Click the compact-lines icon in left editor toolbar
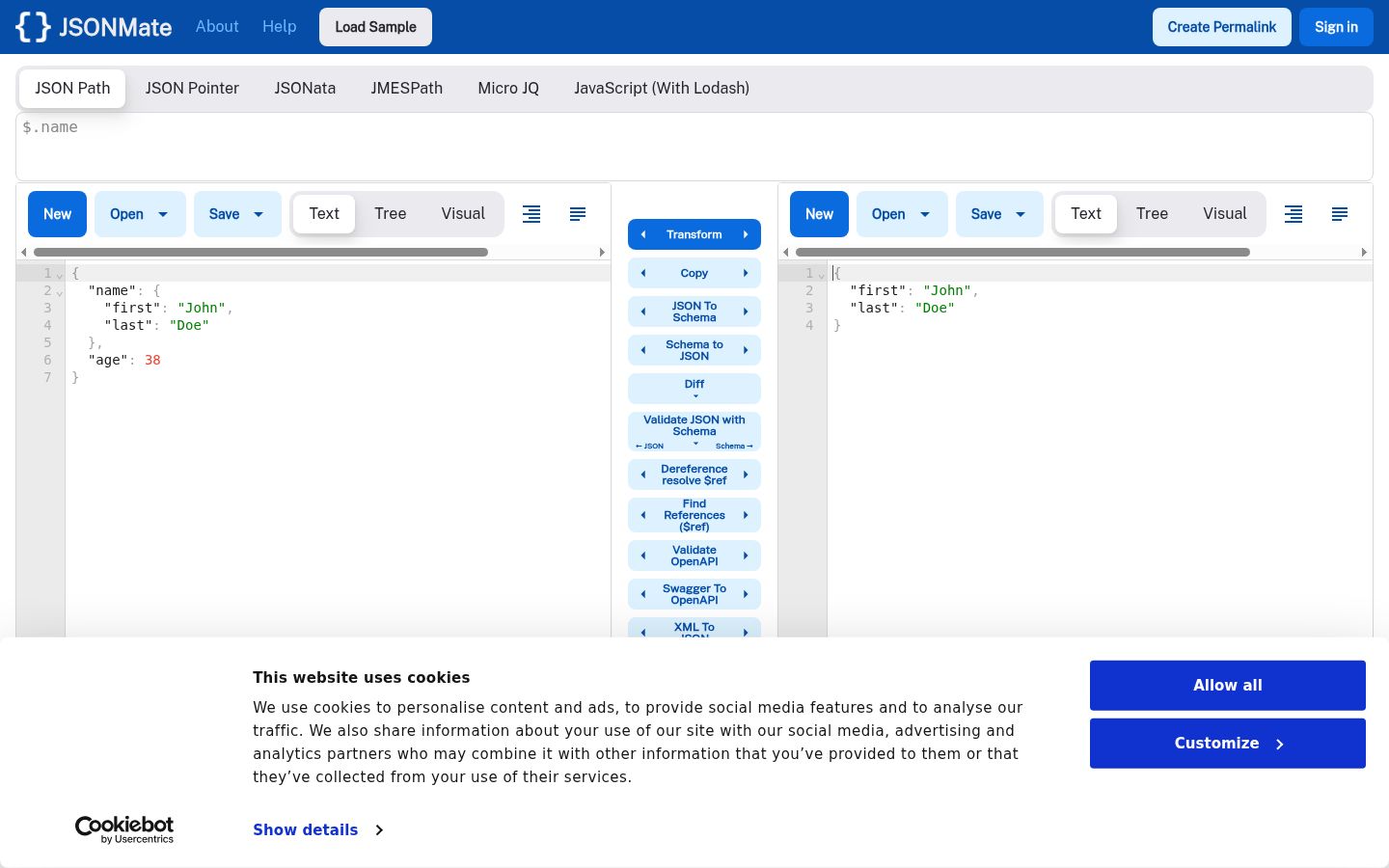This screenshot has height=868, width=1389. tap(578, 214)
